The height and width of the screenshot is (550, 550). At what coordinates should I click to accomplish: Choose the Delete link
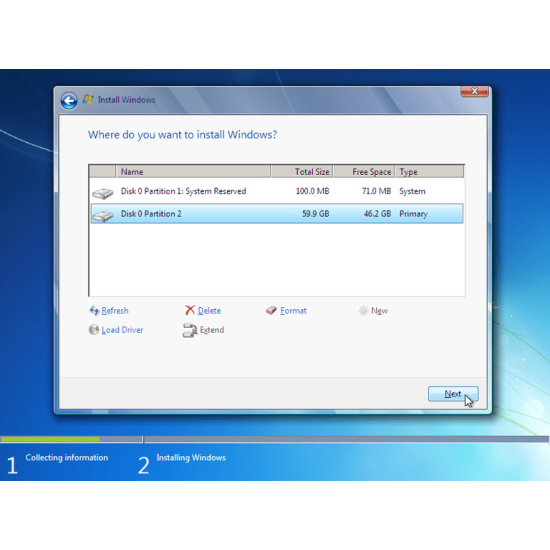pyautogui.click(x=209, y=311)
